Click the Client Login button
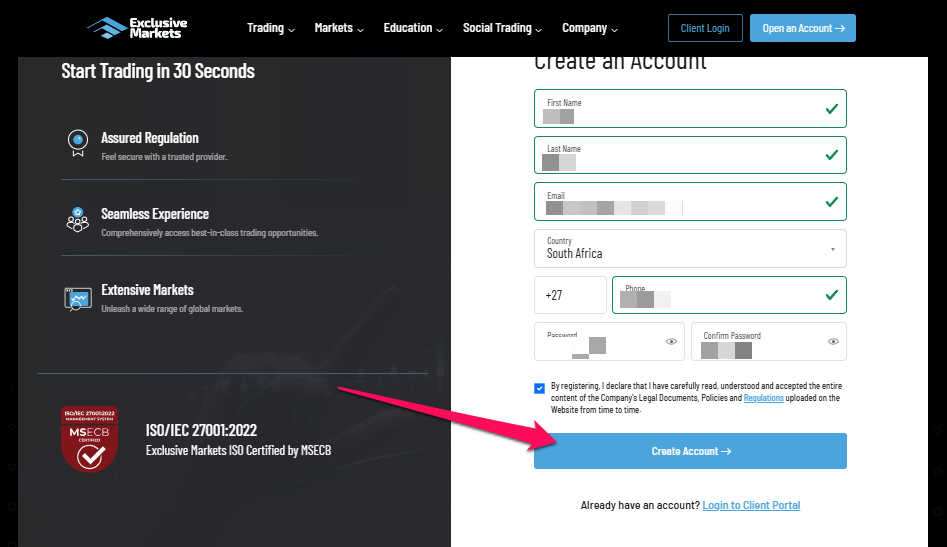The image size is (947, 547). [x=705, y=28]
